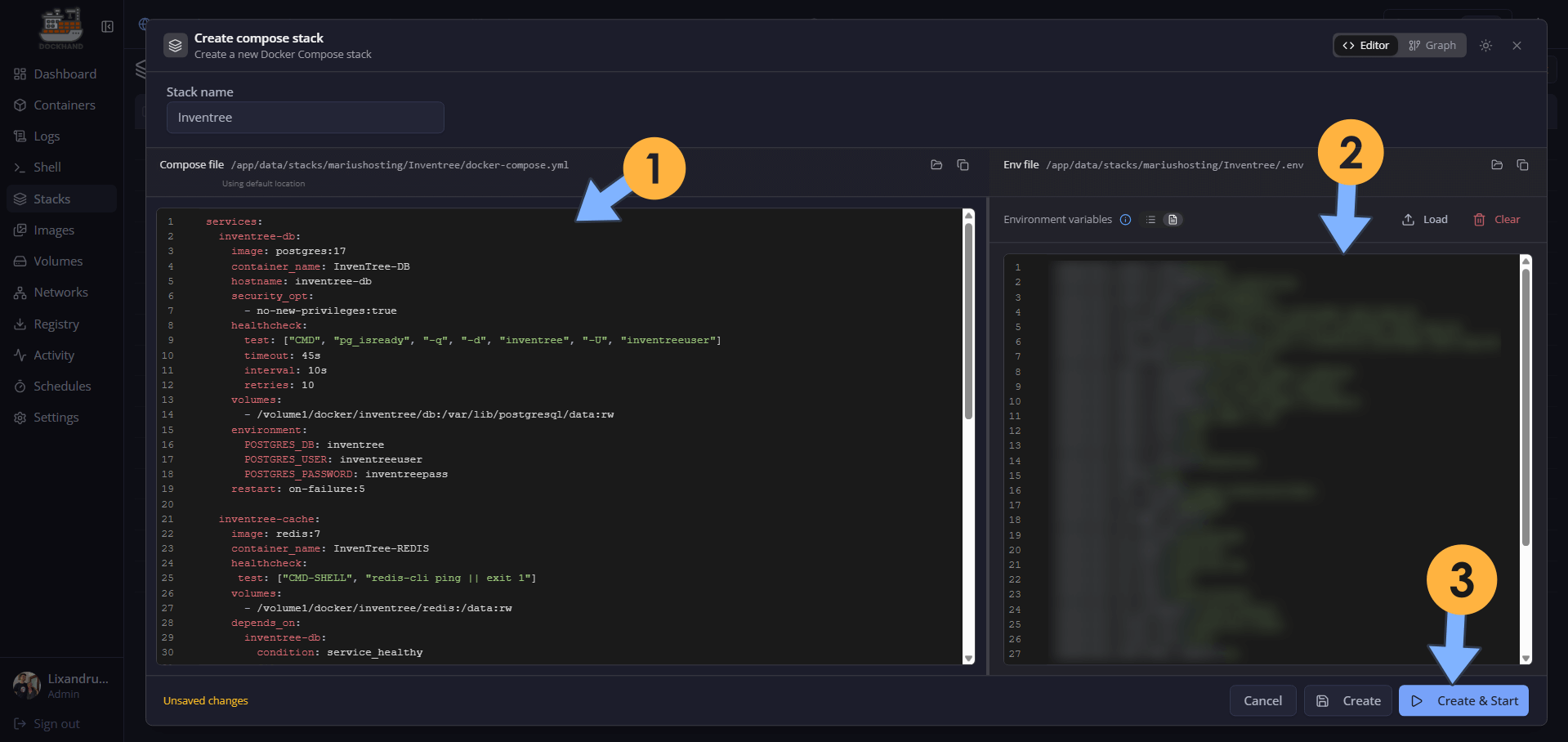
Task: Browse for compose file with folder icon
Action: (936, 165)
